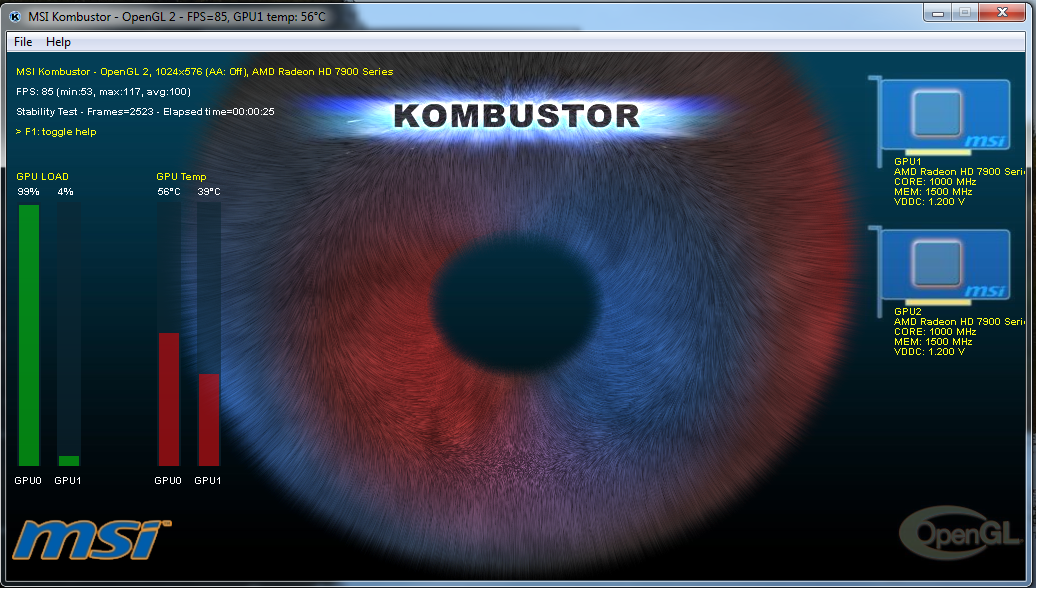Click the 'GPU Temp' heading
The width and height of the screenshot is (1048, 596).
(x=181, y=176)
